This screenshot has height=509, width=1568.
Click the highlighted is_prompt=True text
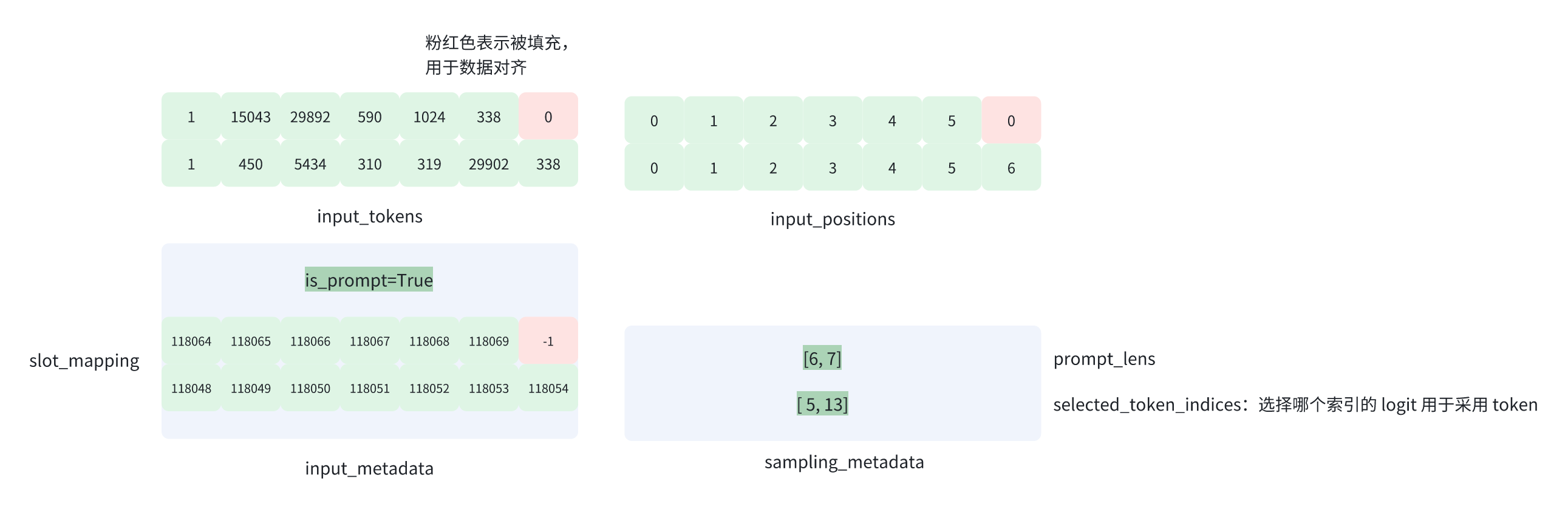(x=369, y=280)
